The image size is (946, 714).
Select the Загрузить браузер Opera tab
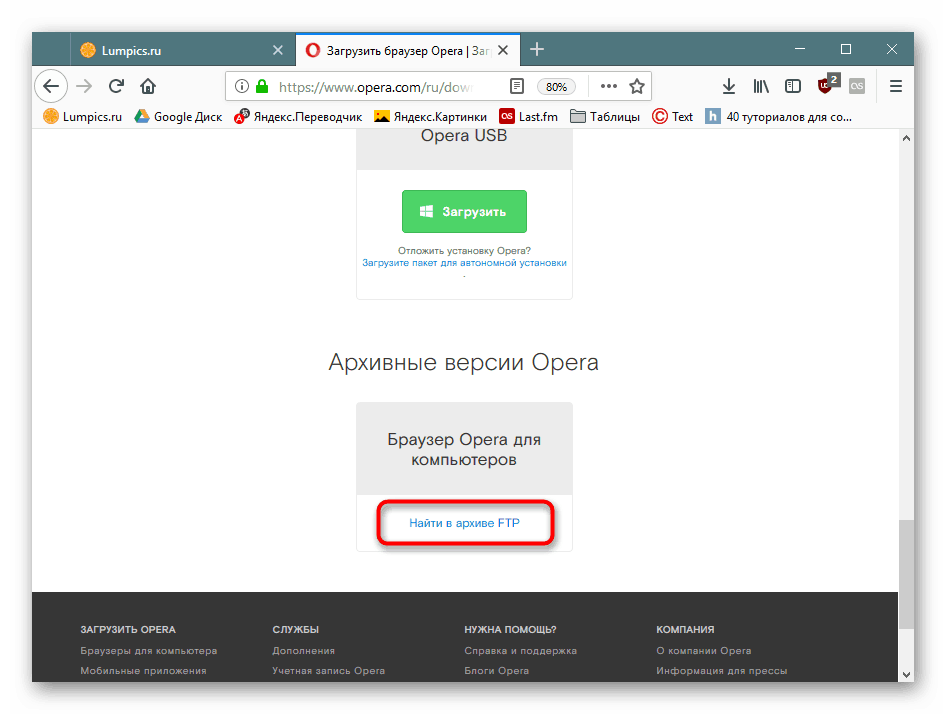(x=408, y=50)
